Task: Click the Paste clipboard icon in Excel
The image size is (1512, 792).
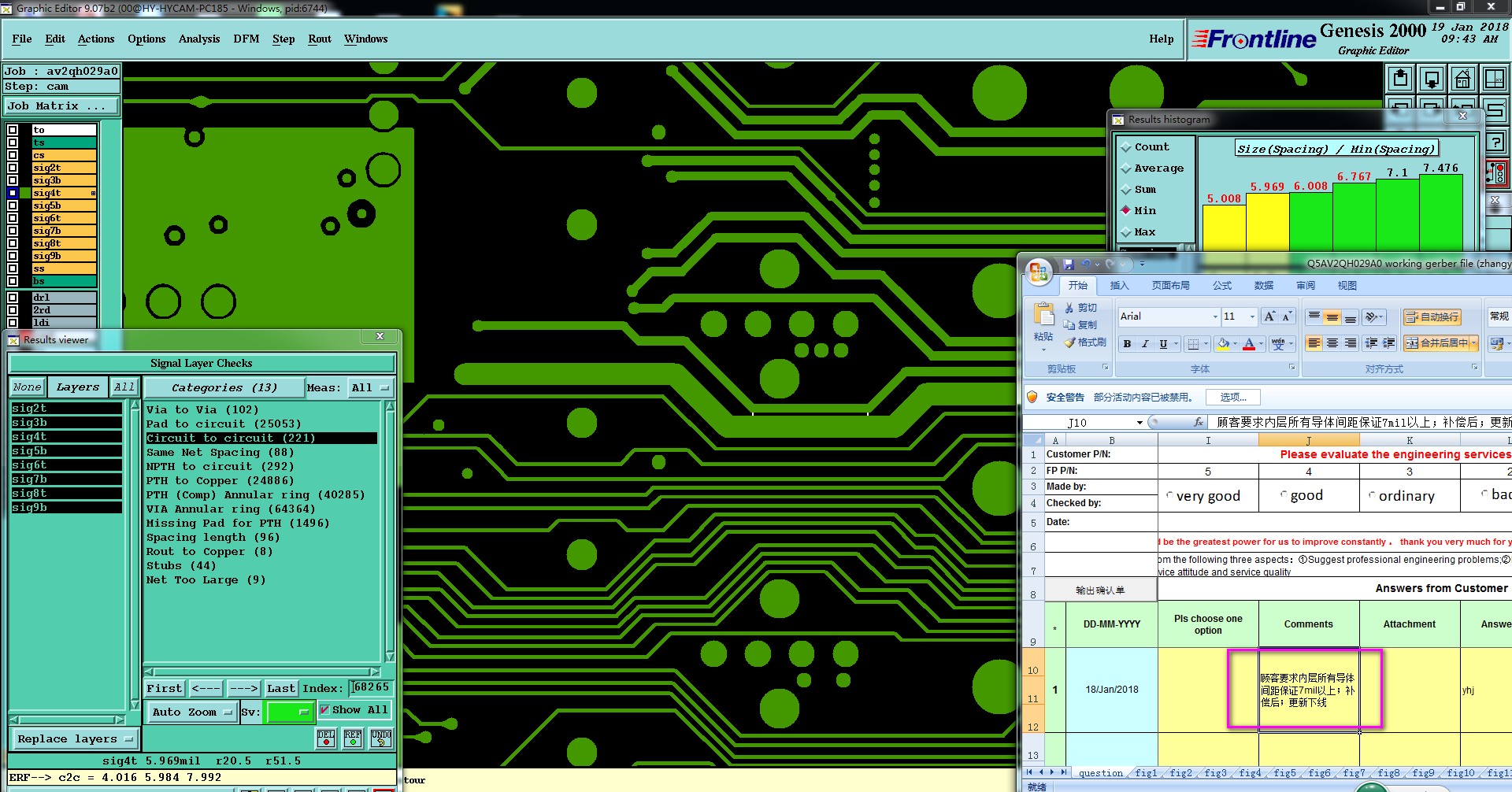Action: (x=1044, y=315)
